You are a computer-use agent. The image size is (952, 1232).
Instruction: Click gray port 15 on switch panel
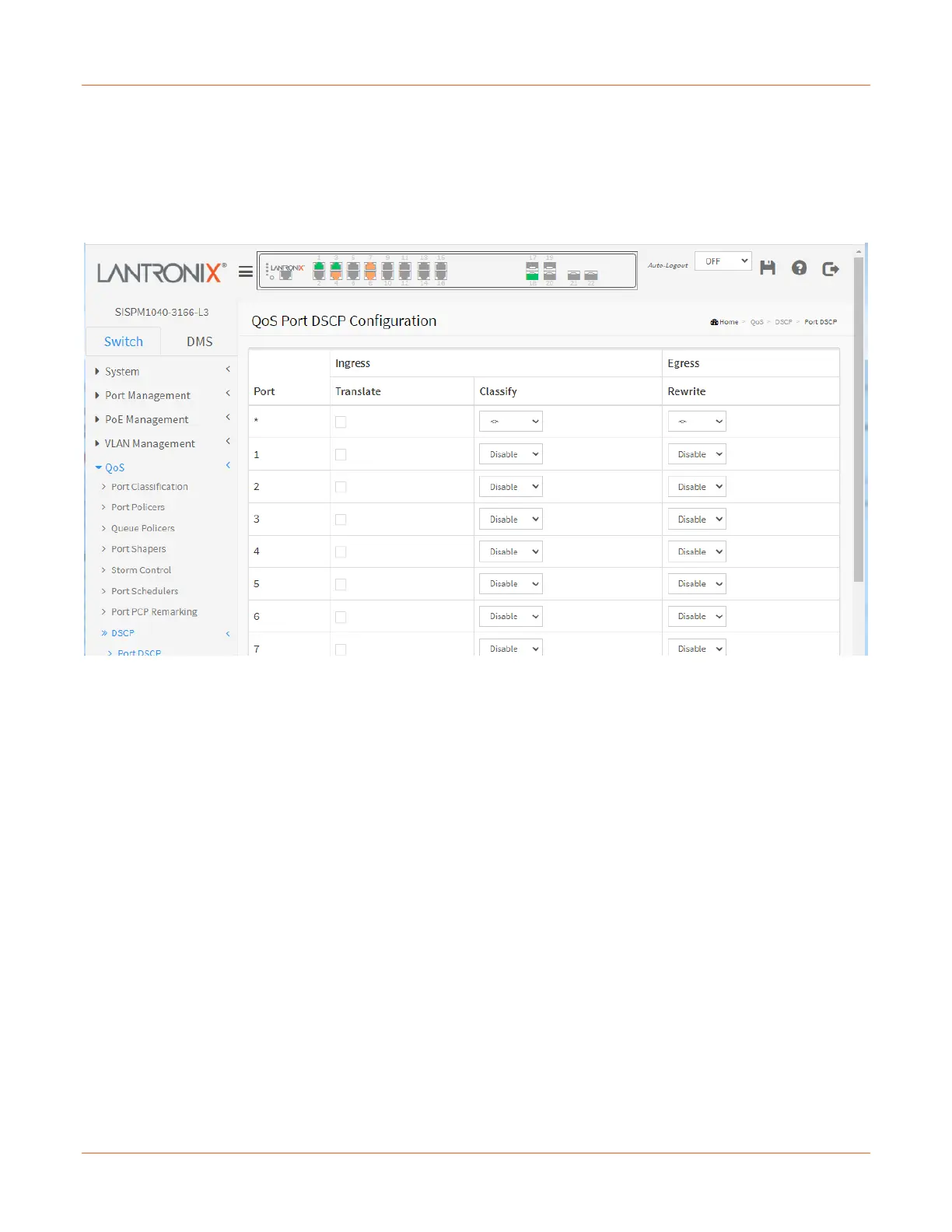pos(441,267)
